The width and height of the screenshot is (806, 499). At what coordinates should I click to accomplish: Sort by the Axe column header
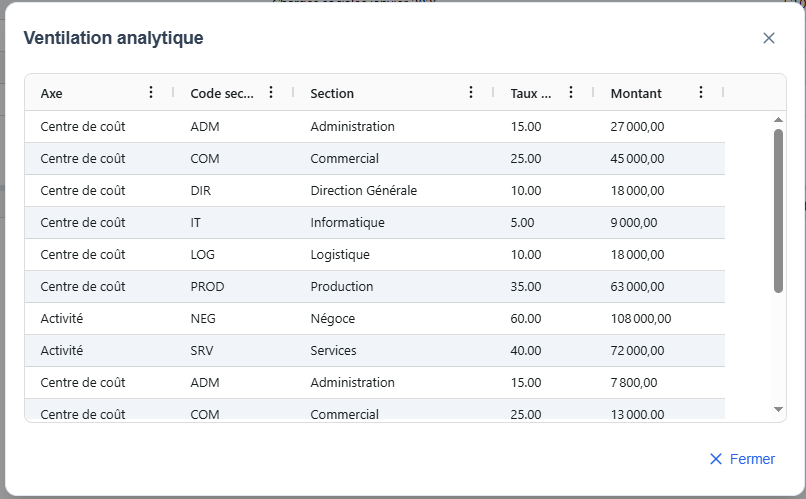pos(52,93)
